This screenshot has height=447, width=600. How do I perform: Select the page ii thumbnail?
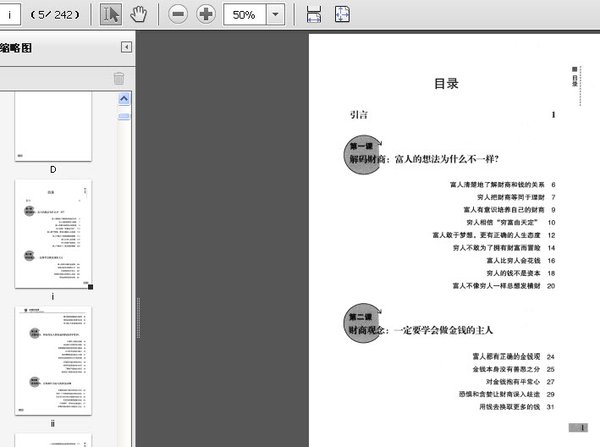click(x=53, y=361)
